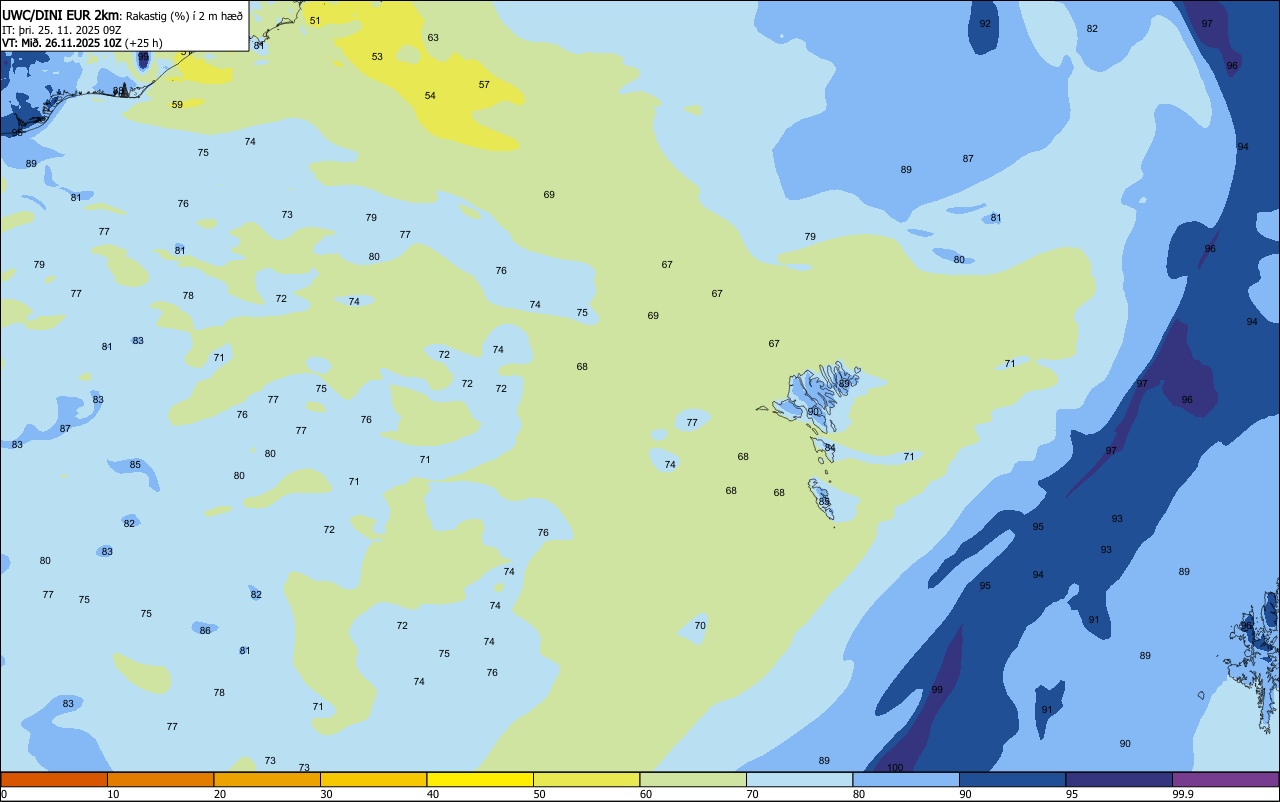Click the legend tick label 95
Screen dimensions: 1280x802
point(1071,794)
